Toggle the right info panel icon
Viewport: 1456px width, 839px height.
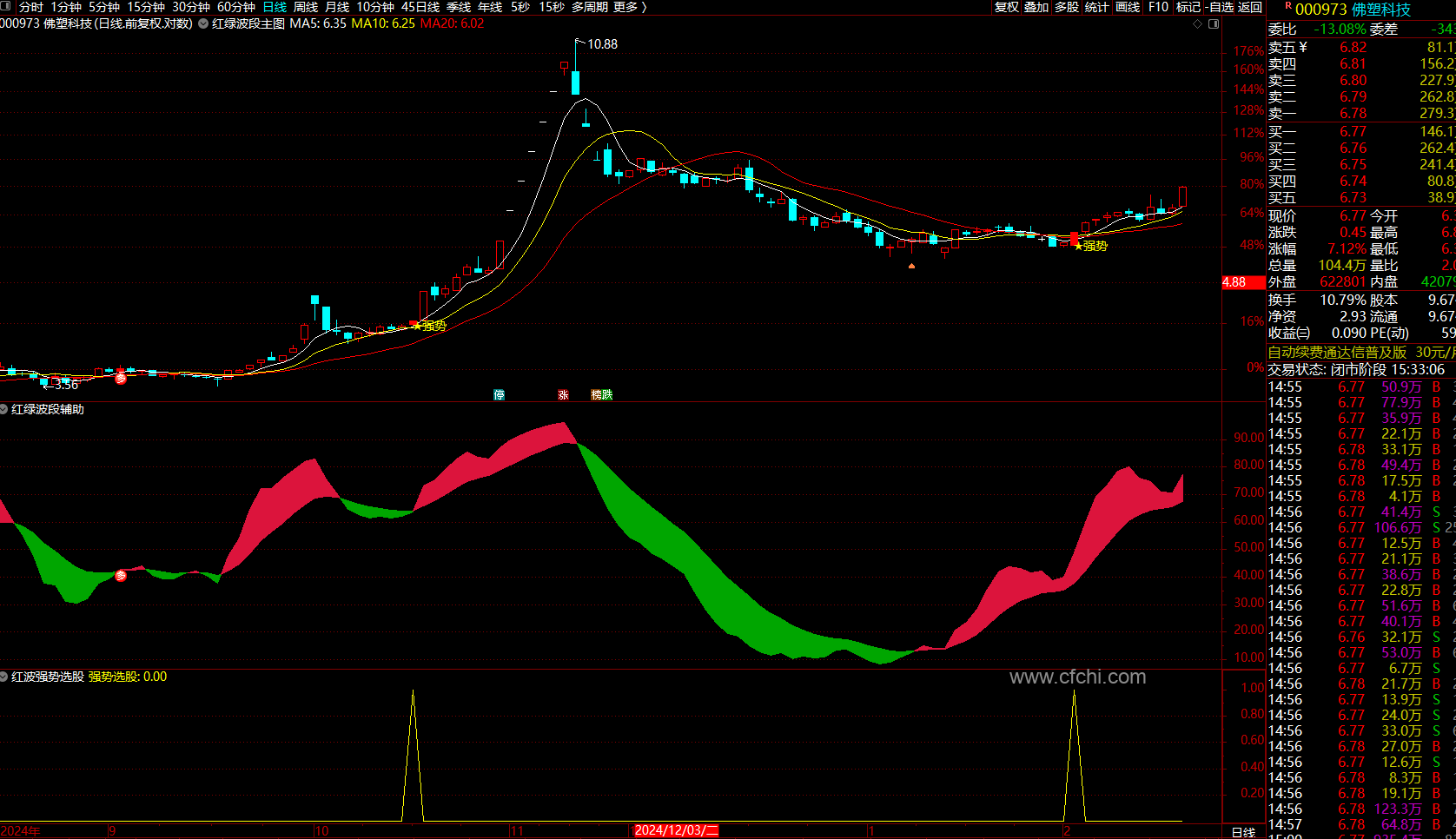pyautogui.click(x=1214, y=23)
